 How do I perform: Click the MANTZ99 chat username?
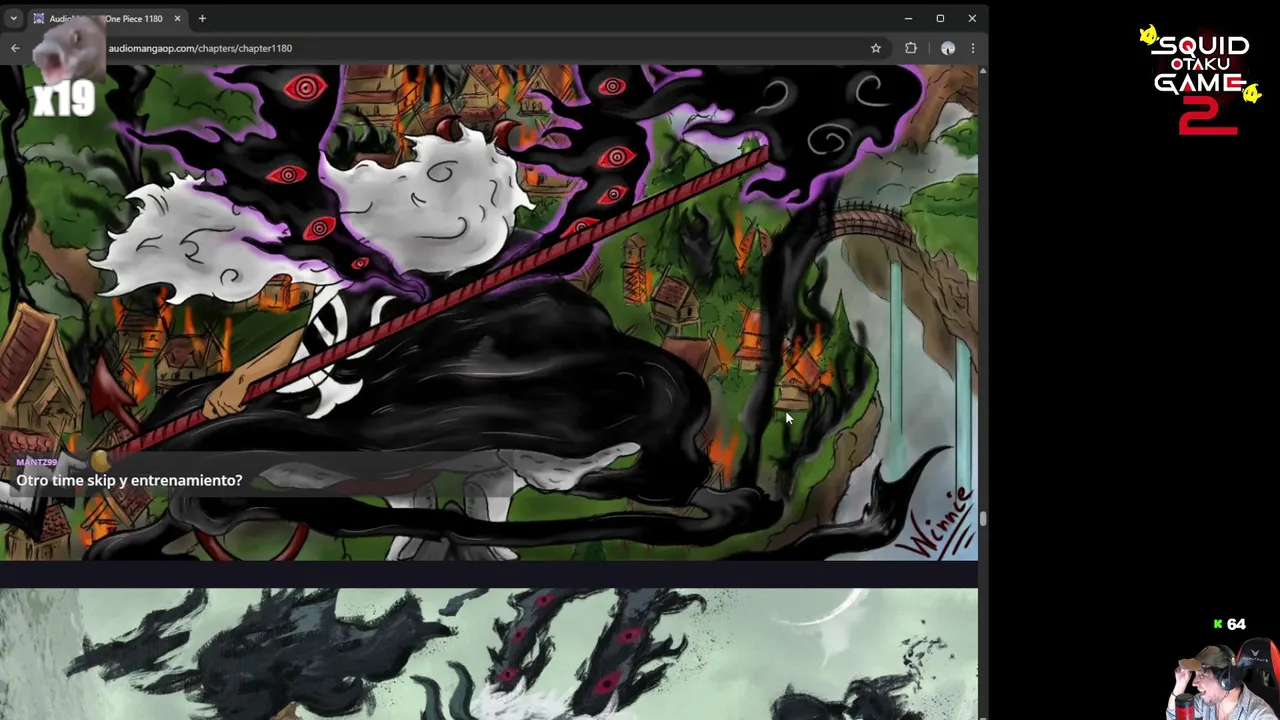click(36, 462)
